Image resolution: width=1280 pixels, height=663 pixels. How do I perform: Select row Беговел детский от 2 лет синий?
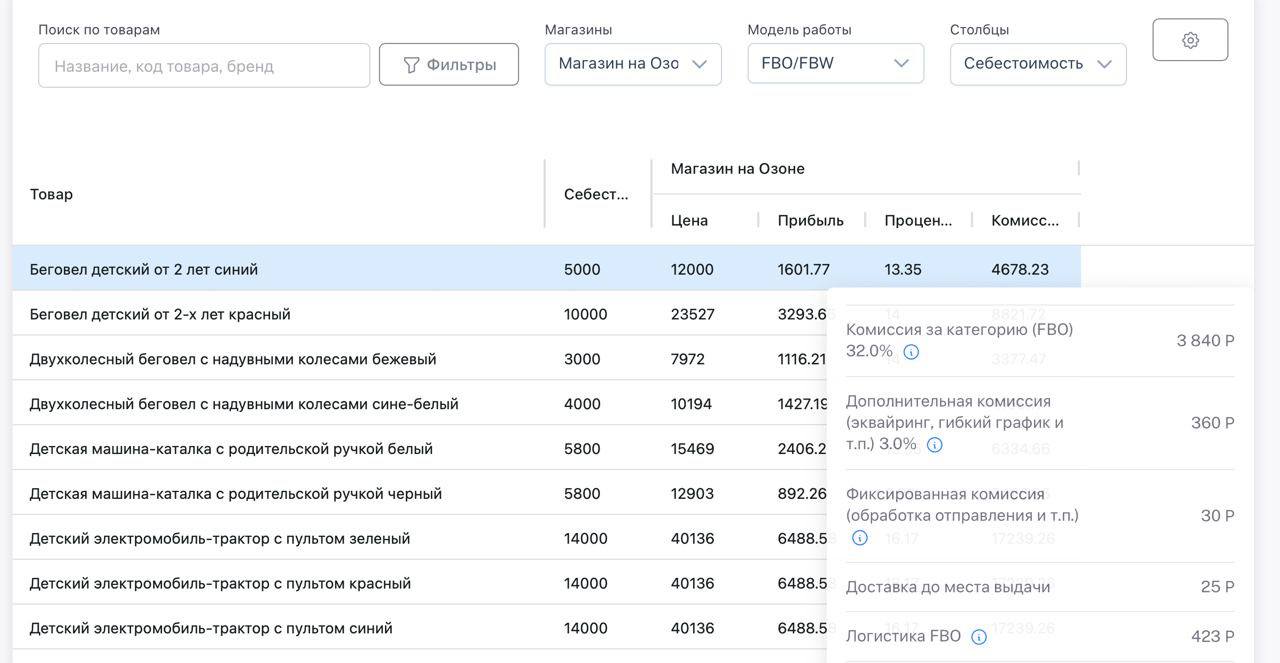click(546, 269)
